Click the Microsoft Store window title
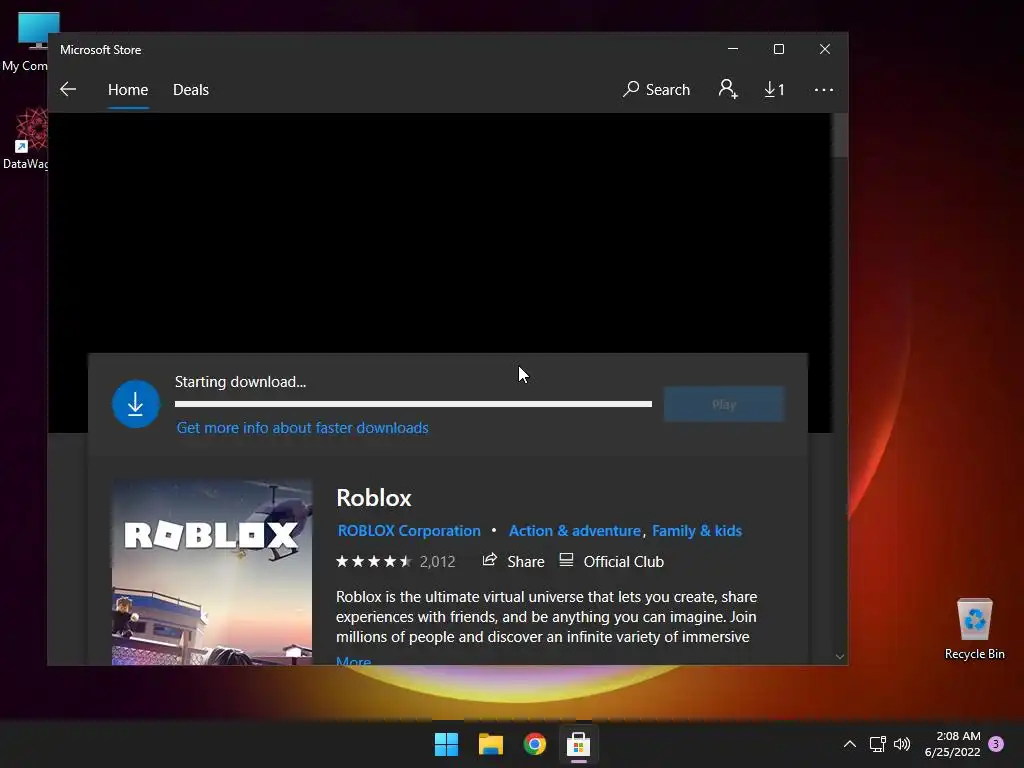The width and height of the screenshot is (1024, 768). pyautogui.click(x=101, y=50)
